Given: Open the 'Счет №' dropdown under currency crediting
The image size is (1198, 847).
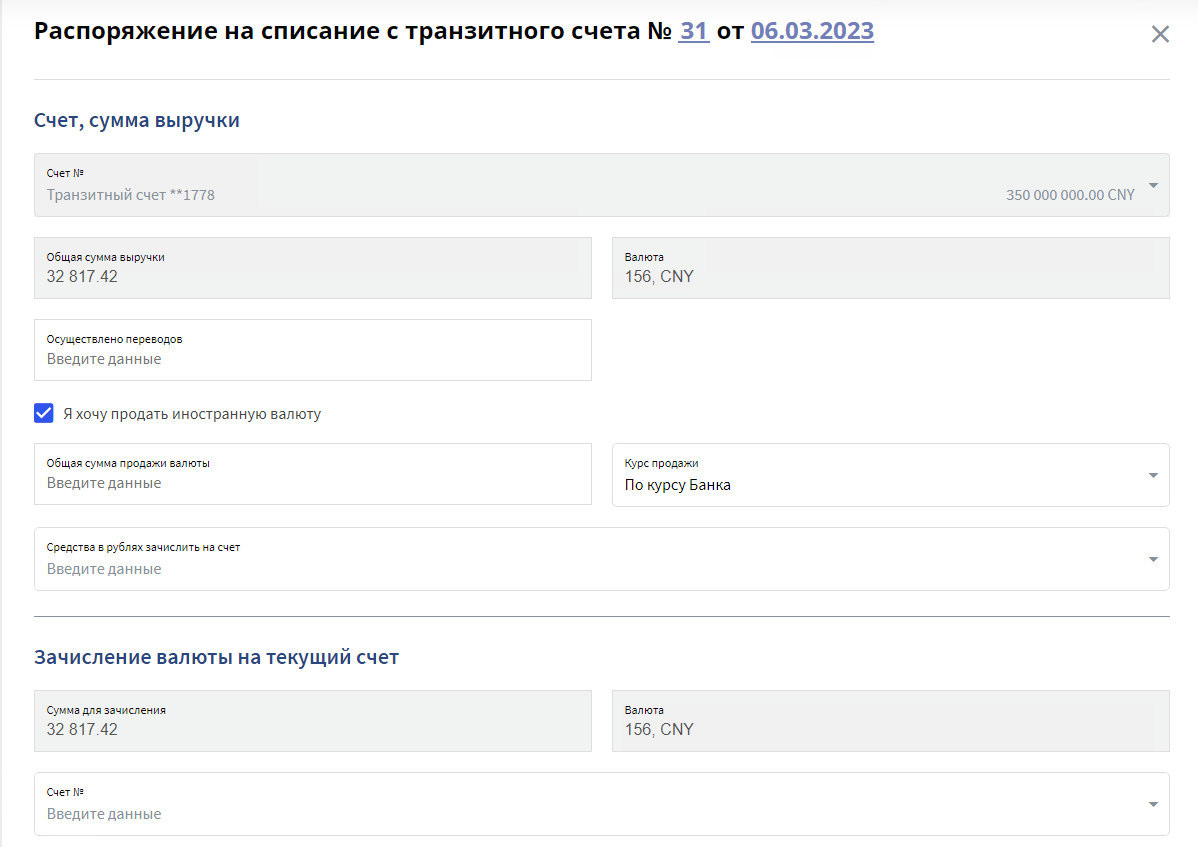Looking at the screenshot, I should [x=601, y=804].
